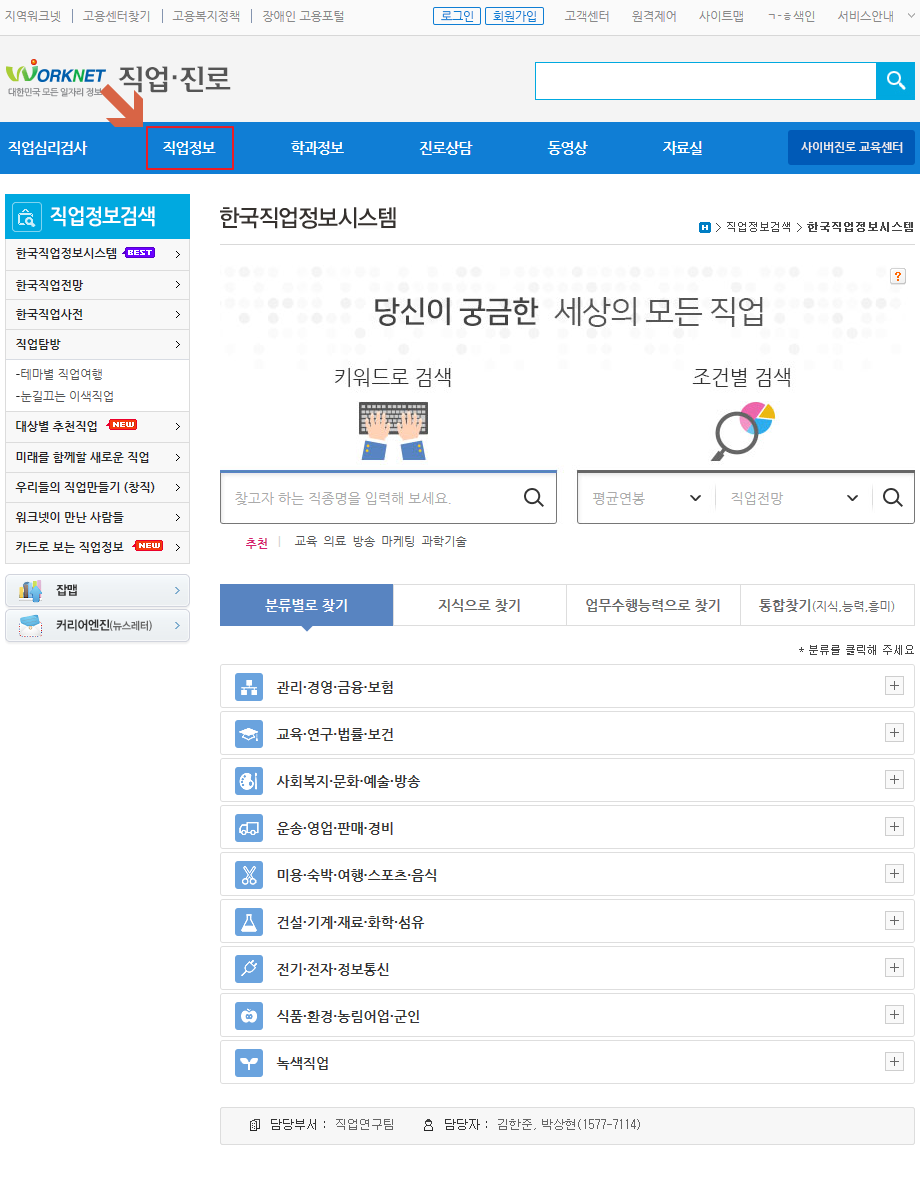Open 한국직업전망 in the sidebar

click(x=97, y=285)
